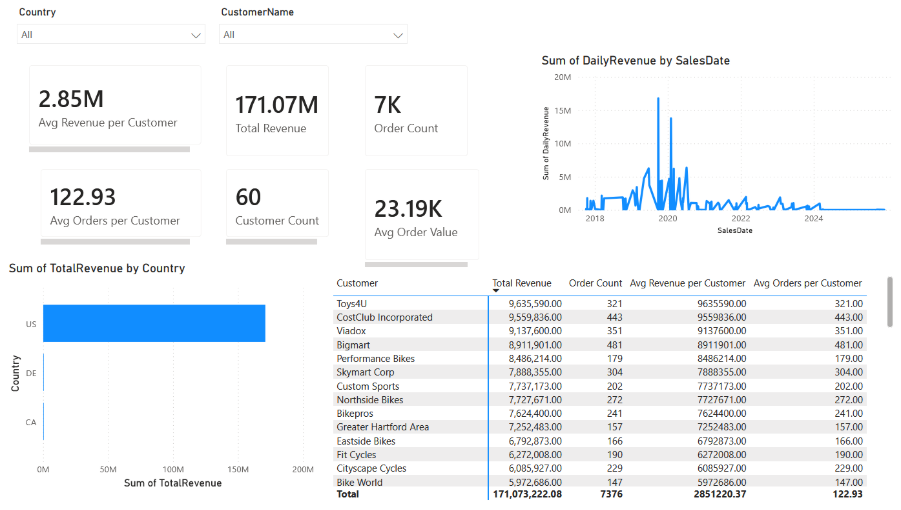Image resolution: width=901 pixels, height=510 pixels.
Task: Click the Sum of TotalRevenue by Country title
Action: 97,268
